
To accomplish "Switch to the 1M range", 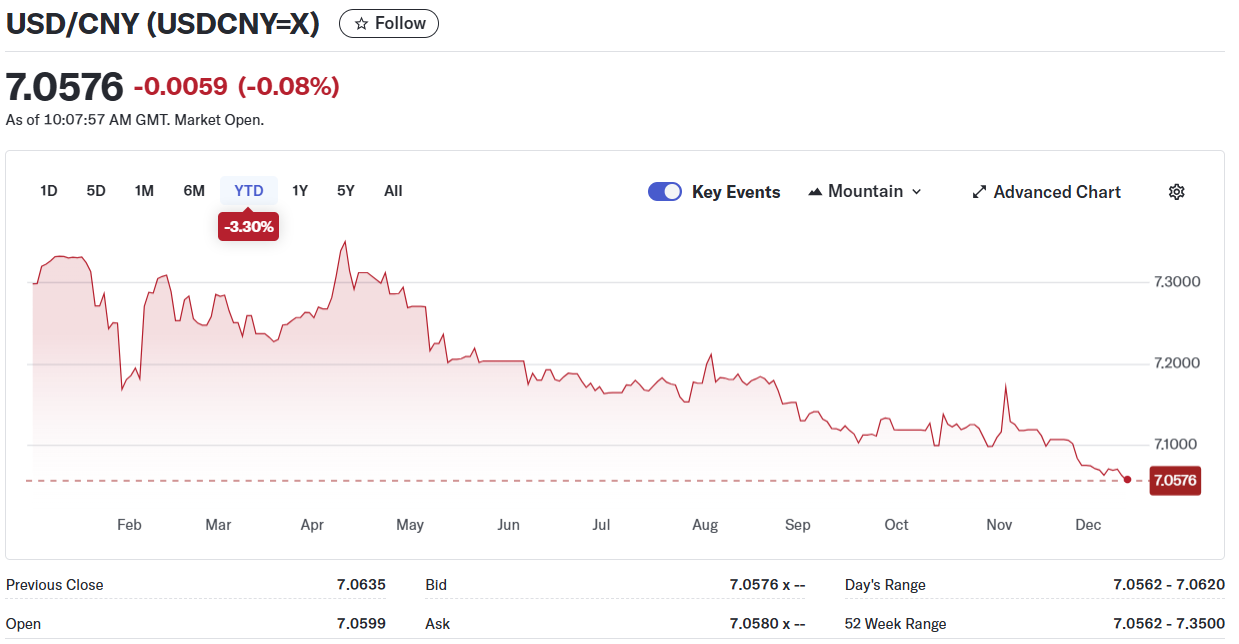I will [x=144, y=191].
